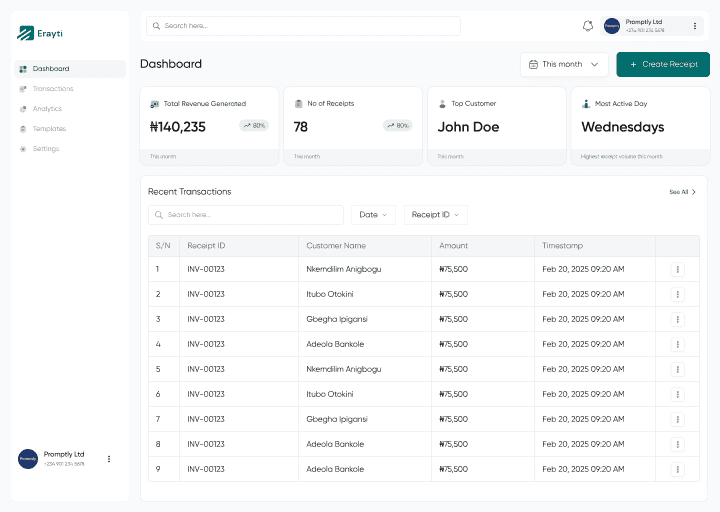720x512 pixels.
Task: Click the top global search field
Action: pyautogui.click(x=303, y=26)
